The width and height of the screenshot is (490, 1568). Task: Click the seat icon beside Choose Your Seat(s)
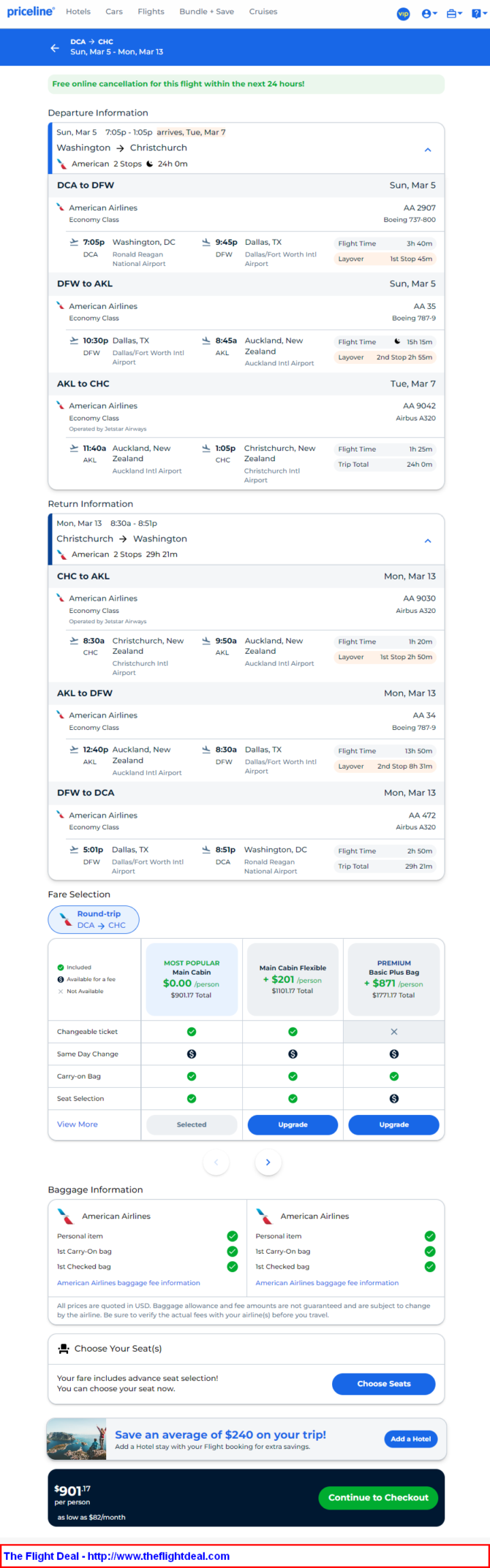[x=64, y=1349]
